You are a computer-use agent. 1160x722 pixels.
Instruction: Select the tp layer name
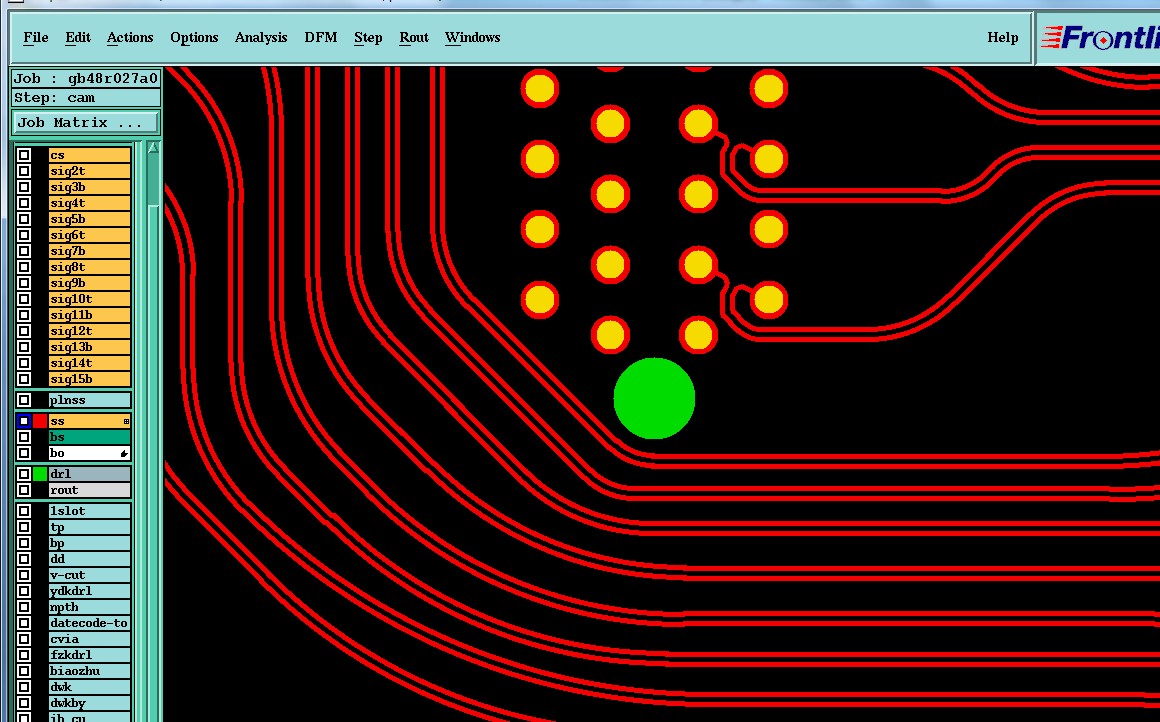point(90,527)
